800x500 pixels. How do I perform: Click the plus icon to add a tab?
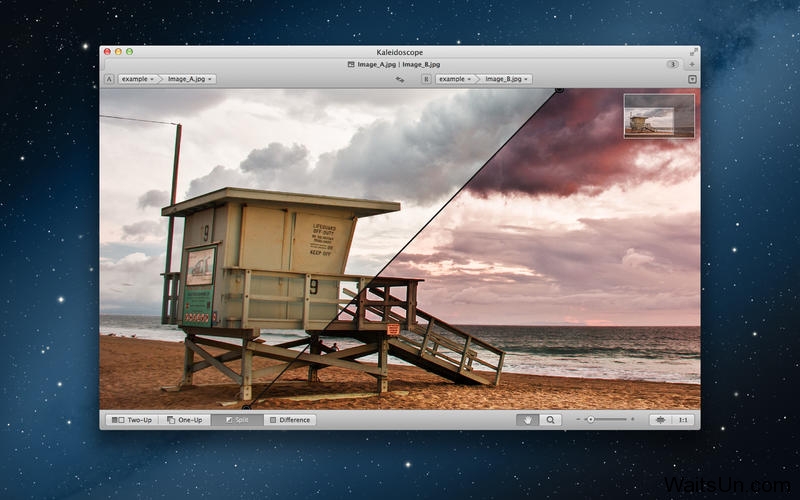(x=692, y=64)
